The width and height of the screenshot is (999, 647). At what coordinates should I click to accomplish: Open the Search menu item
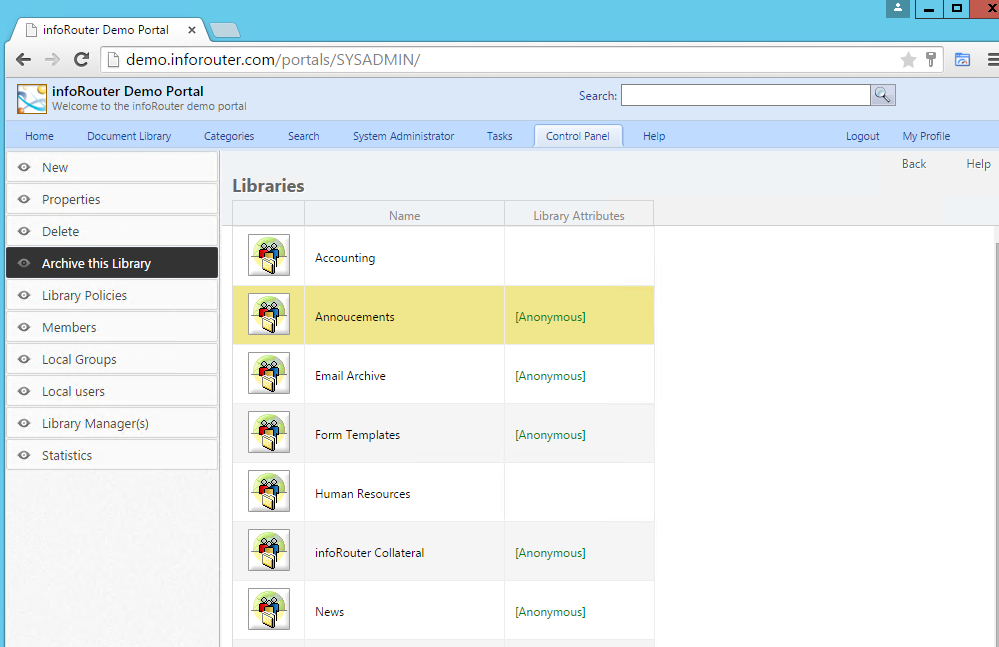303,136
